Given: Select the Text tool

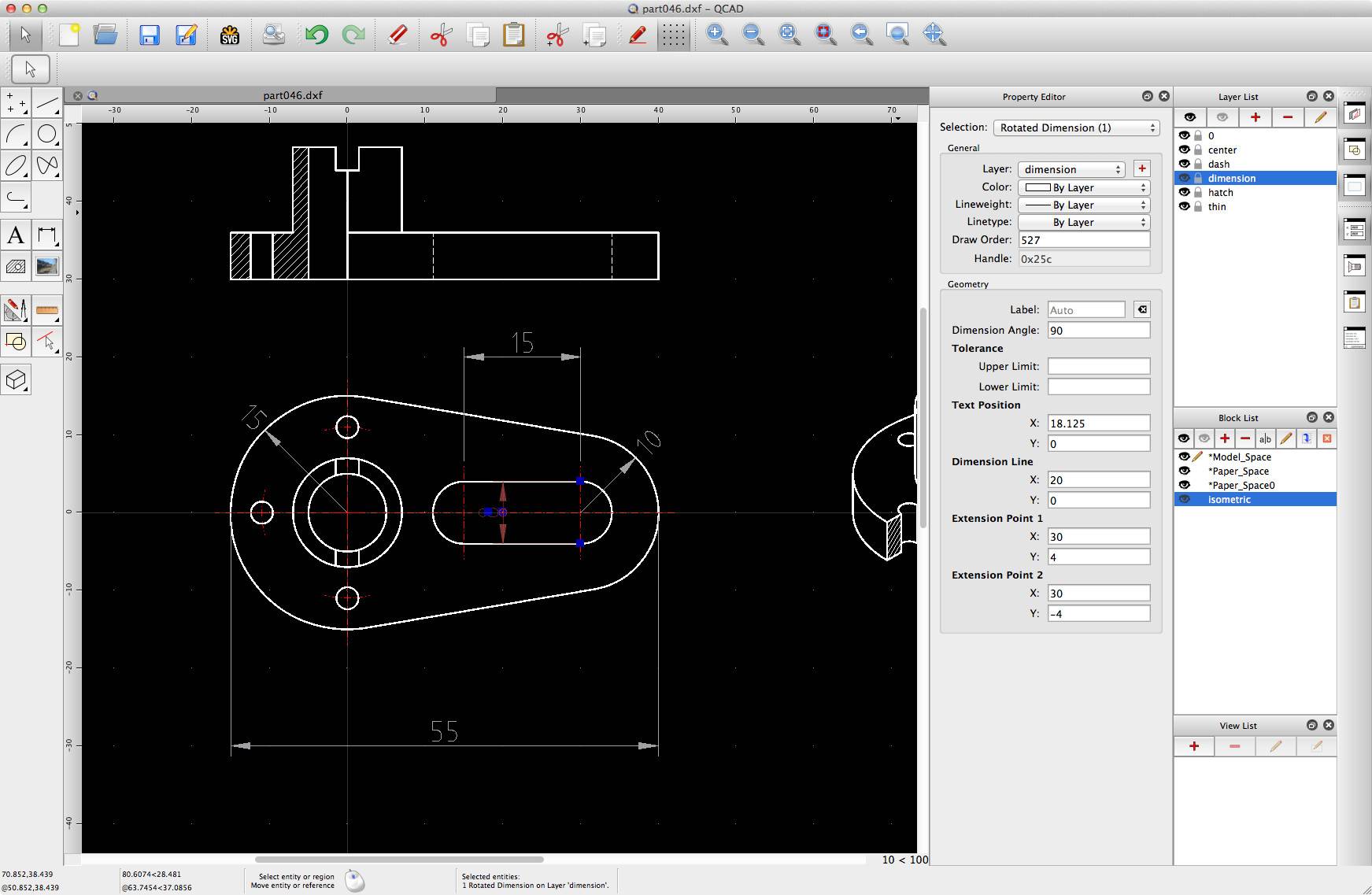Looking at the screenshot, I should (16, 235).
